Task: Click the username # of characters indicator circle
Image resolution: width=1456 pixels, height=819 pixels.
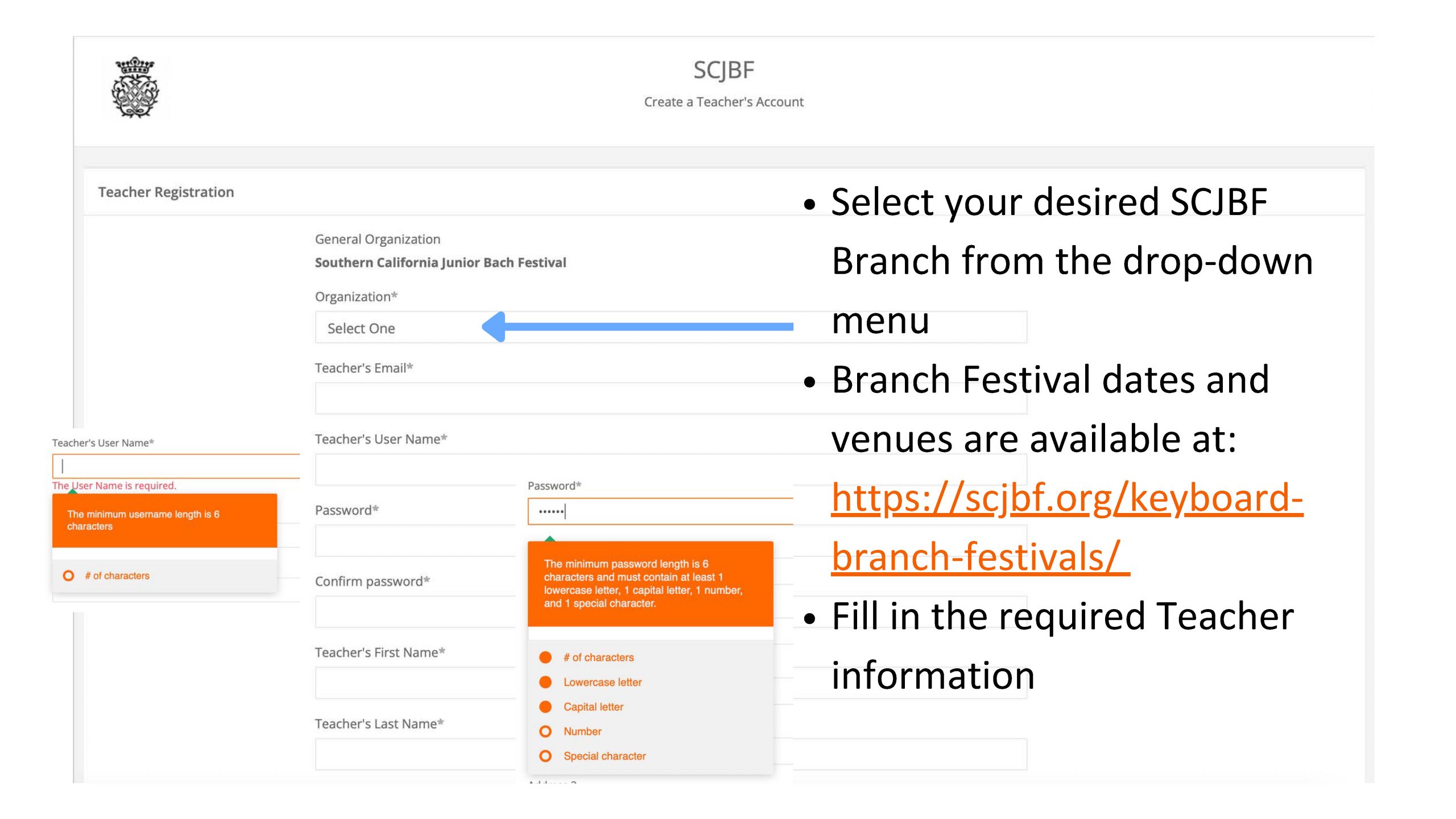Action: tap(69, 576)
